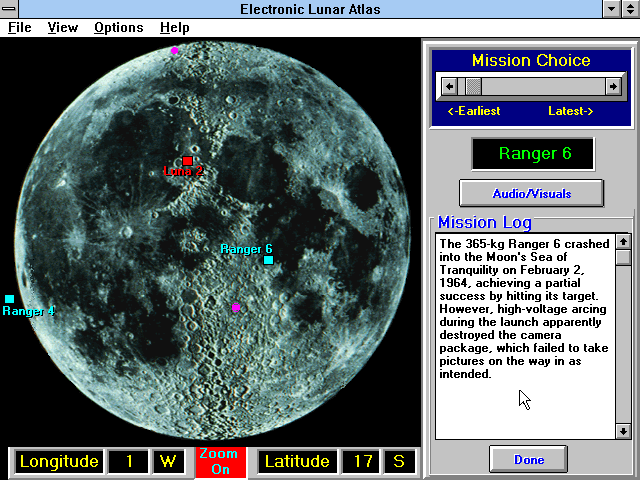Click the latitude direction field S
The image size is (640, 480).
399,462
